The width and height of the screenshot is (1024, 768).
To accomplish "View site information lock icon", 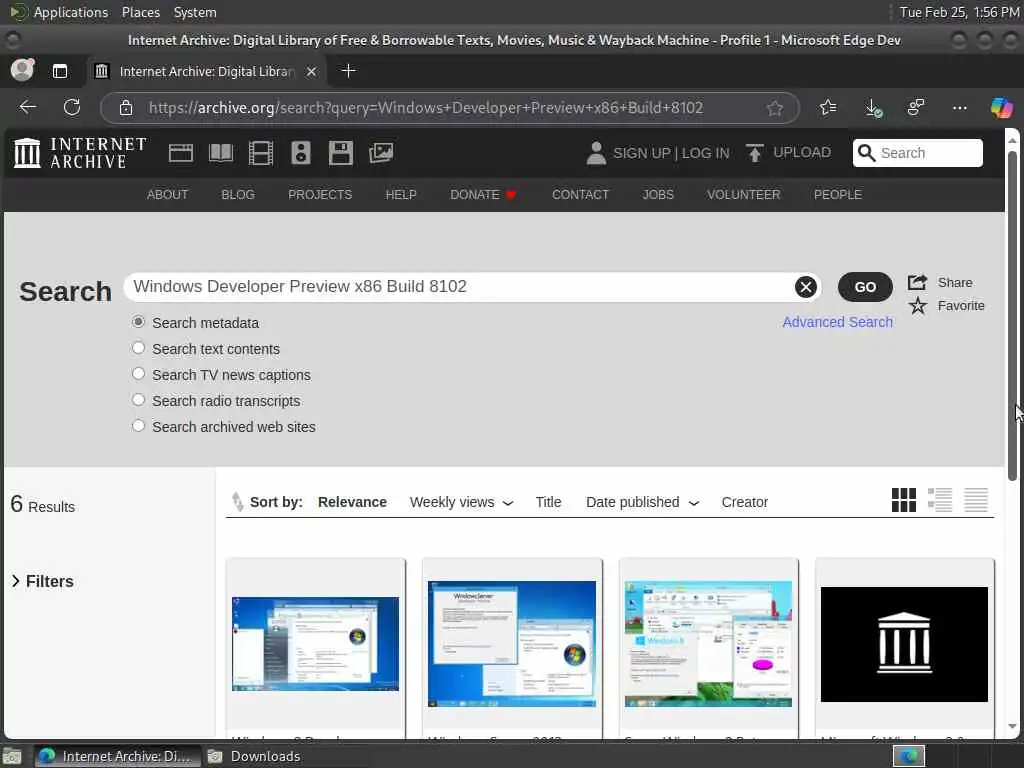I will tap(126, 108).
